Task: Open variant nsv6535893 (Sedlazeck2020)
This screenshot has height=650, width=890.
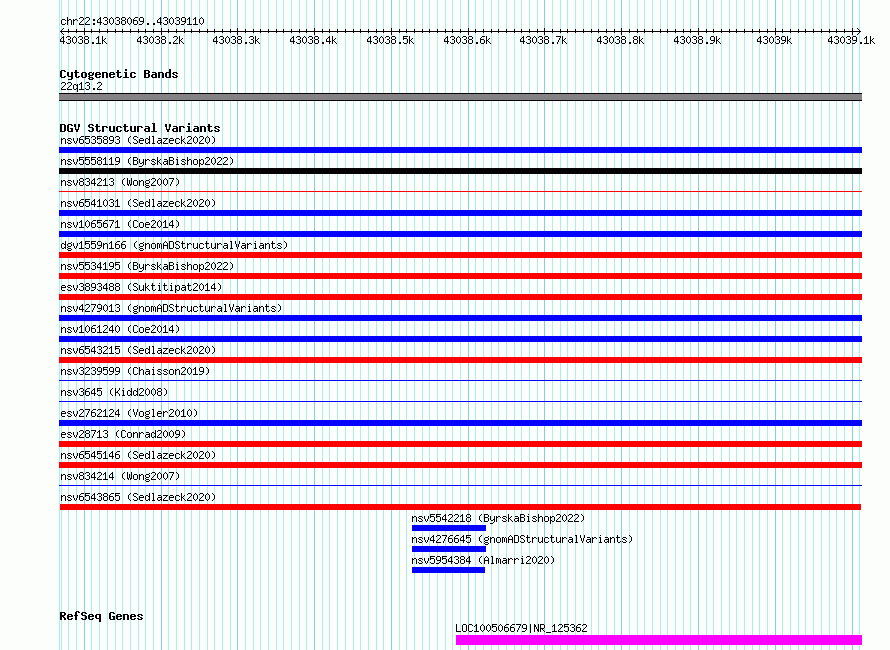Action: coord(138,140)
